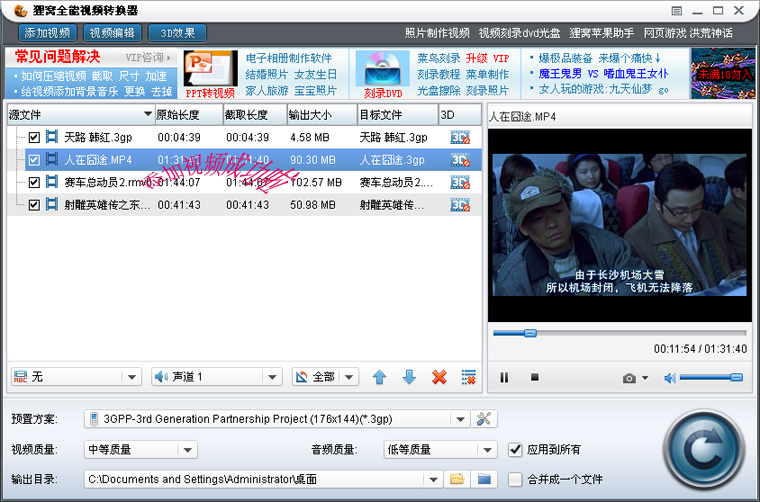This screenshot has height=502, width=760.
Task: Mute the preview speaker icon
Action: [x=670, y=378]
